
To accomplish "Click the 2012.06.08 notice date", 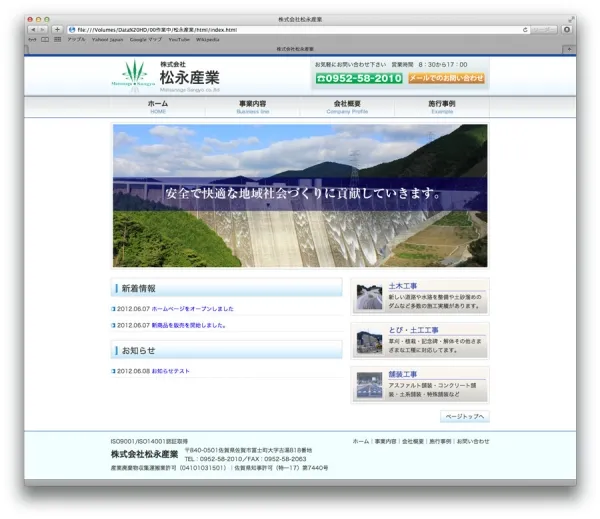I will [x=133, y=371].
